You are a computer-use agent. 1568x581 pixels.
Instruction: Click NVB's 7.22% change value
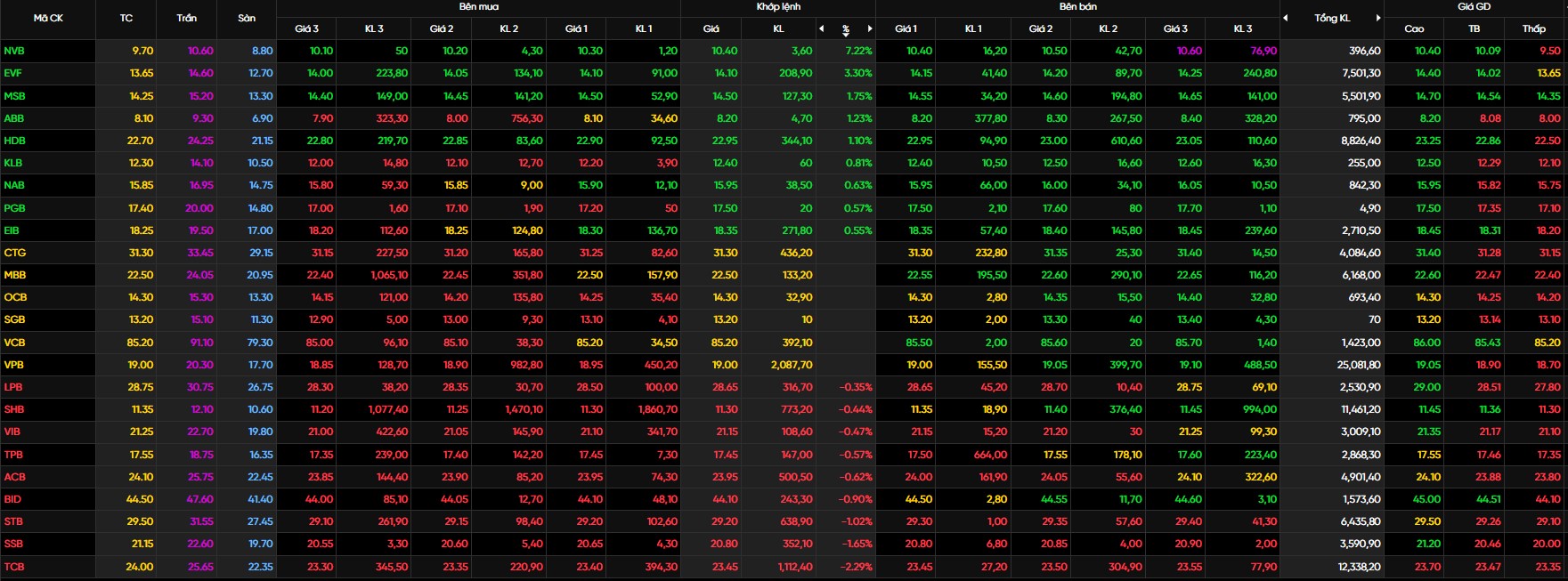(858, 51)
